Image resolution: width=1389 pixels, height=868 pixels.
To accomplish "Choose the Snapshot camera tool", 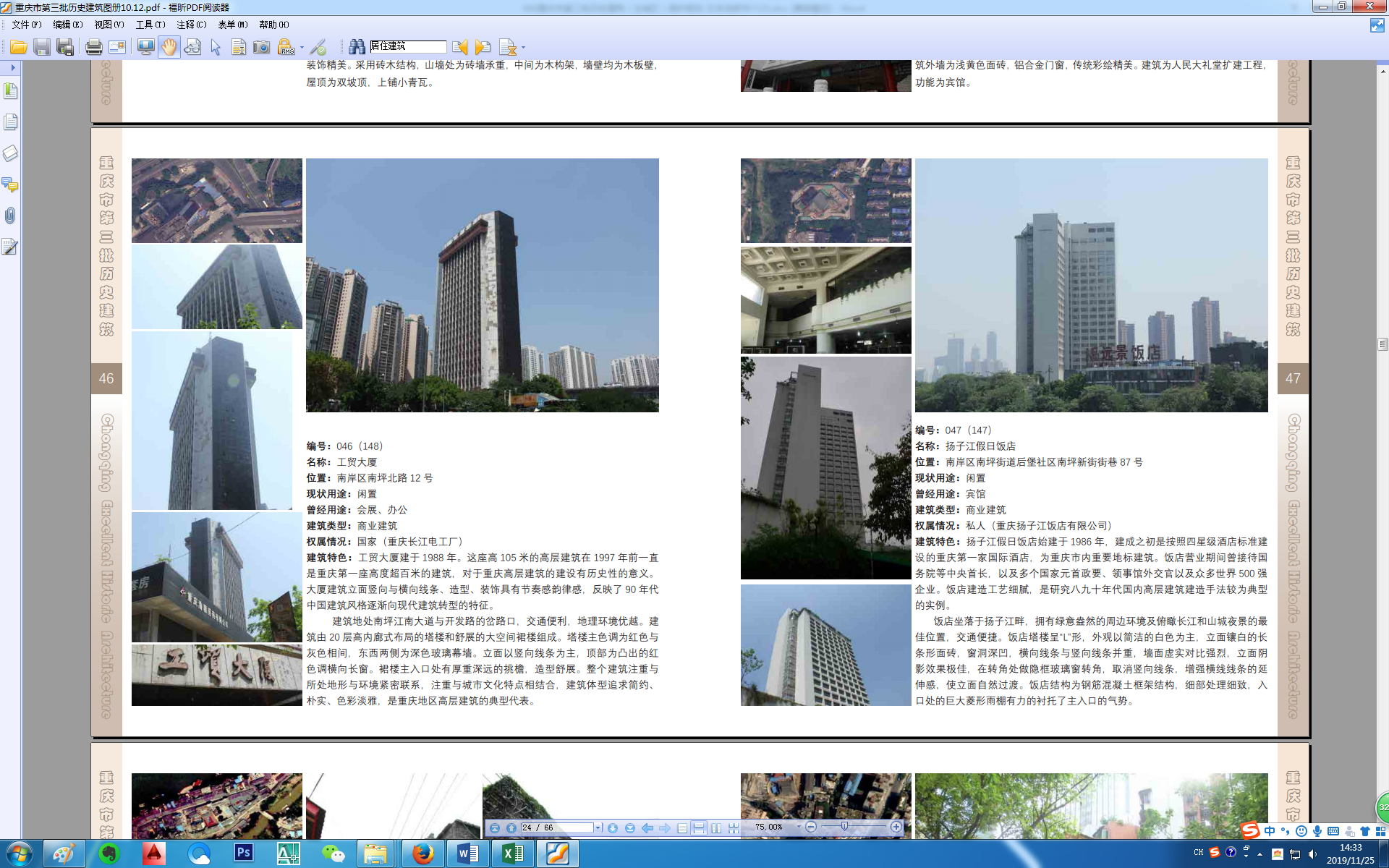I will (262, 47).
